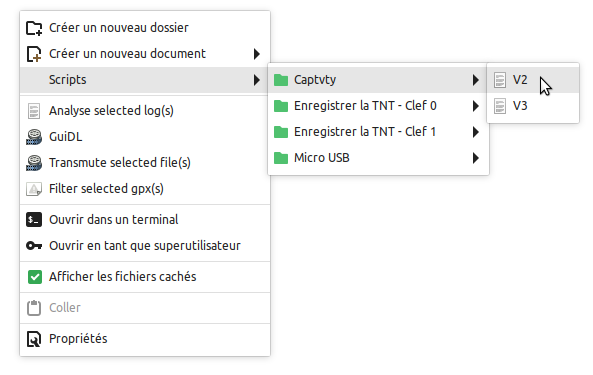Viewport: 593px width, 375px height.
Task: Run the V2 Captvty script
Action: 533,80
